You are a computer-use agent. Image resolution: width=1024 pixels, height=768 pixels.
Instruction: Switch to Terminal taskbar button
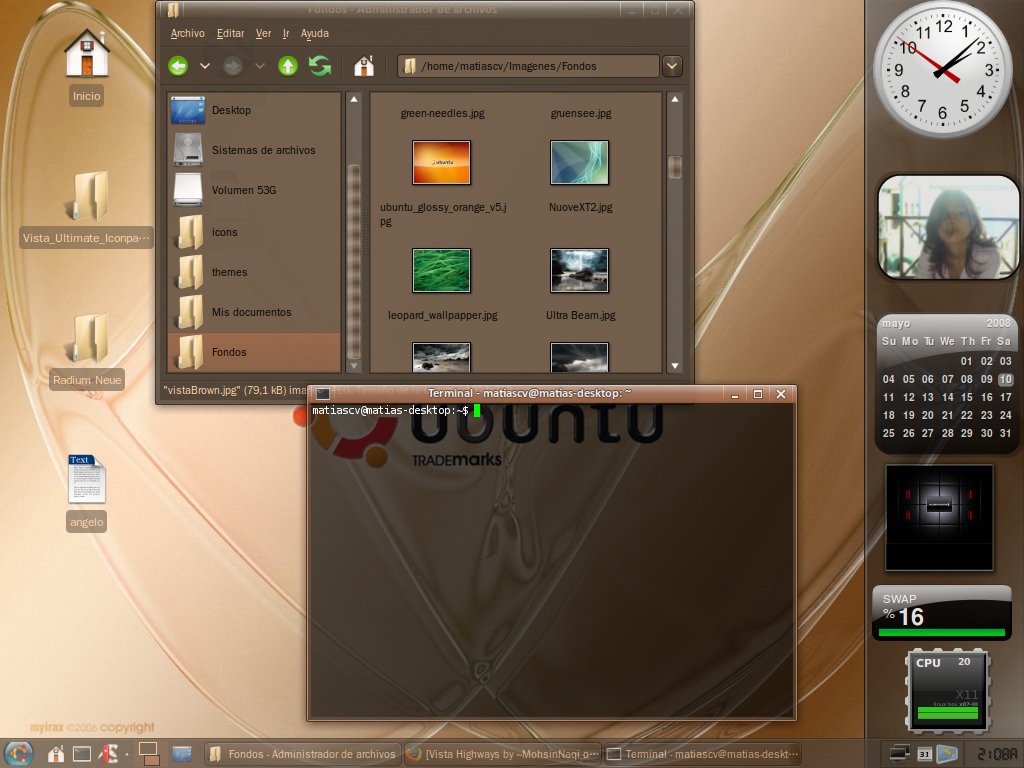coord(702,754)
